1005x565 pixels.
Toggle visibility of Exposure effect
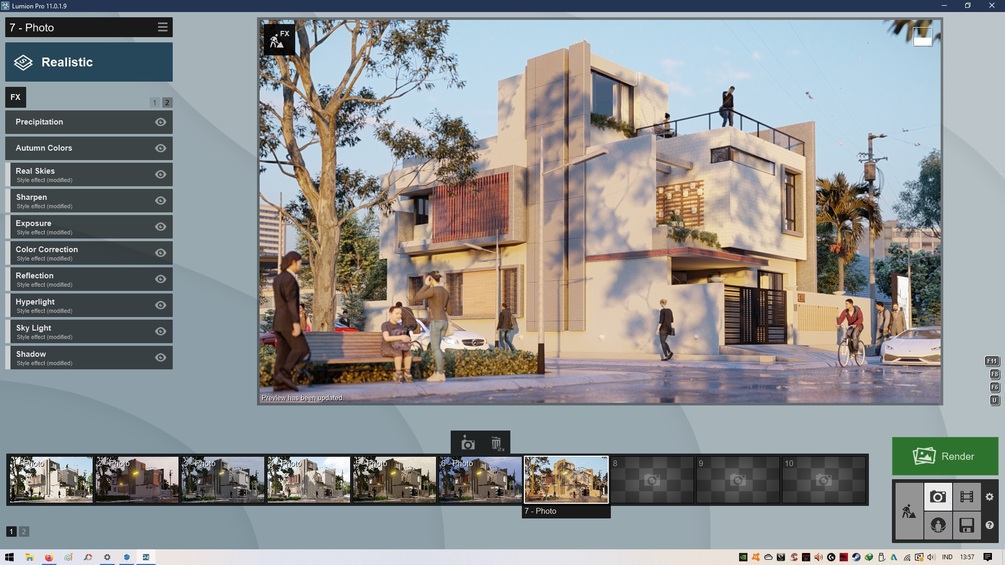160,227
